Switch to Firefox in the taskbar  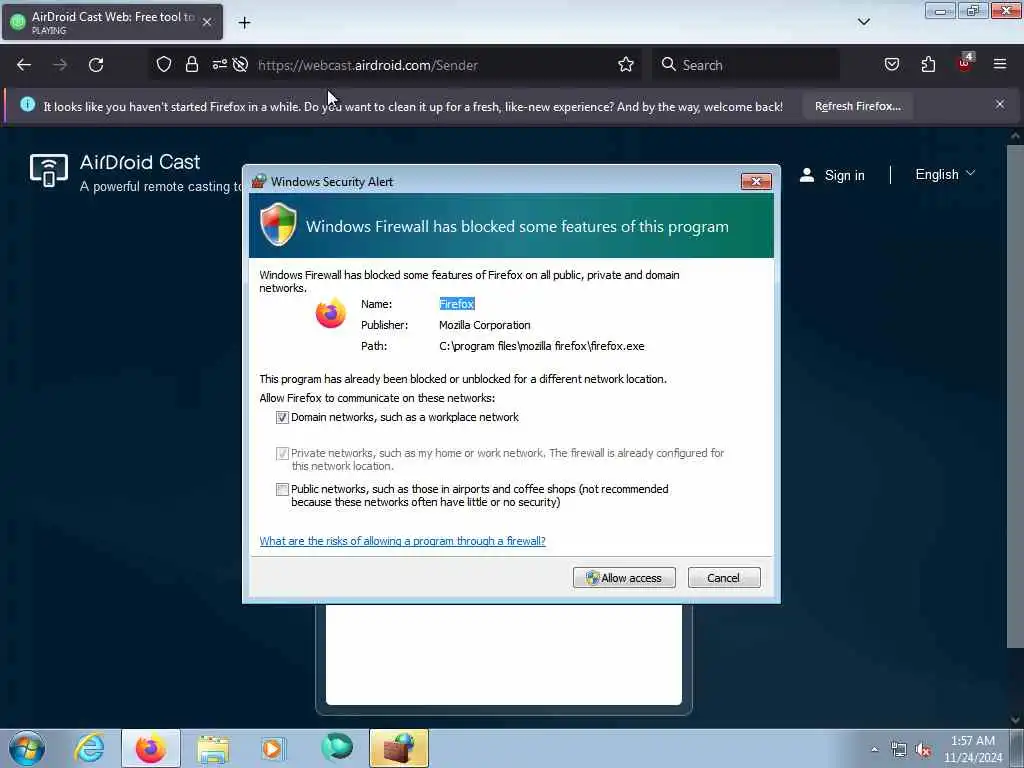click(x=151, y=748)
